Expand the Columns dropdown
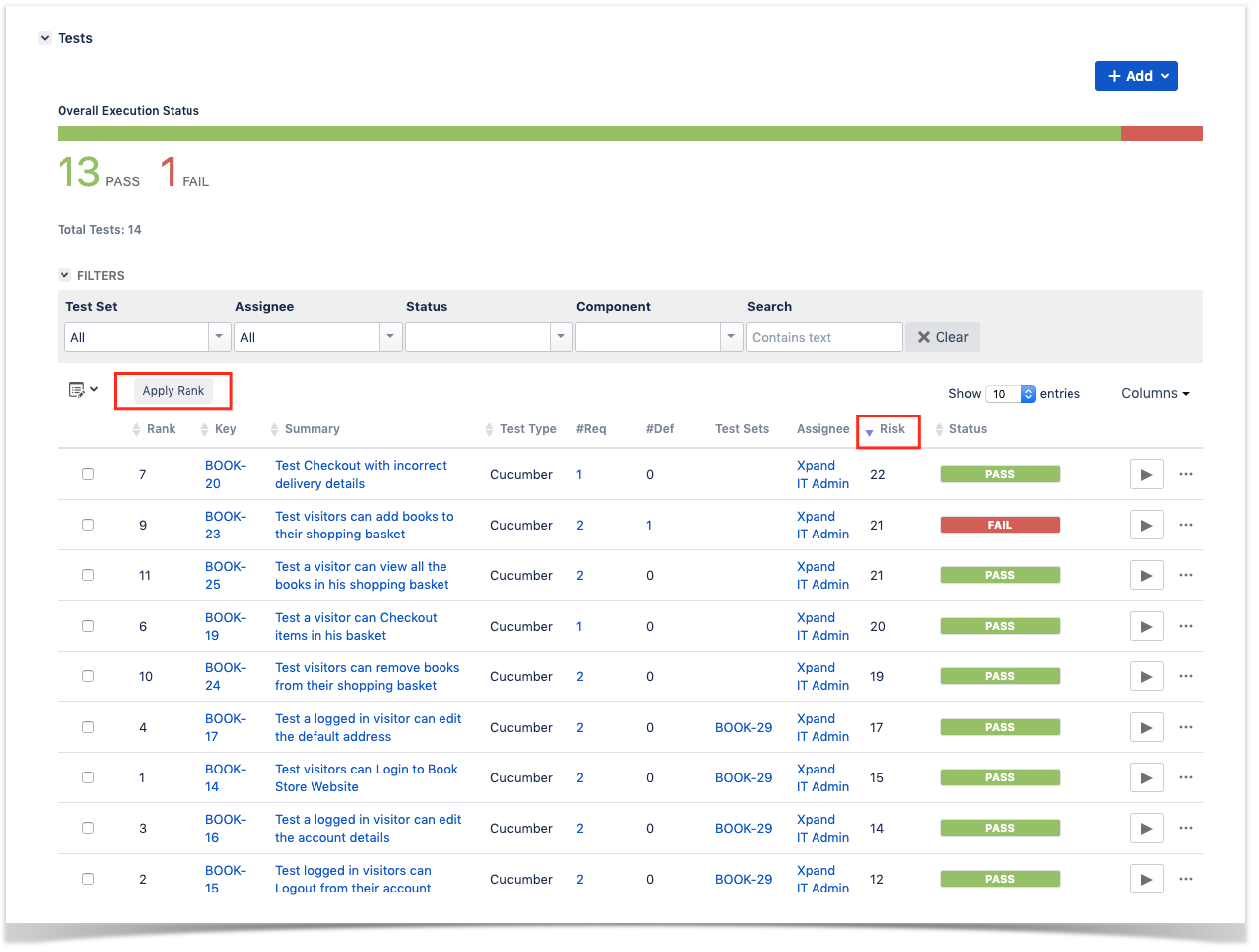 [1155, 393]
